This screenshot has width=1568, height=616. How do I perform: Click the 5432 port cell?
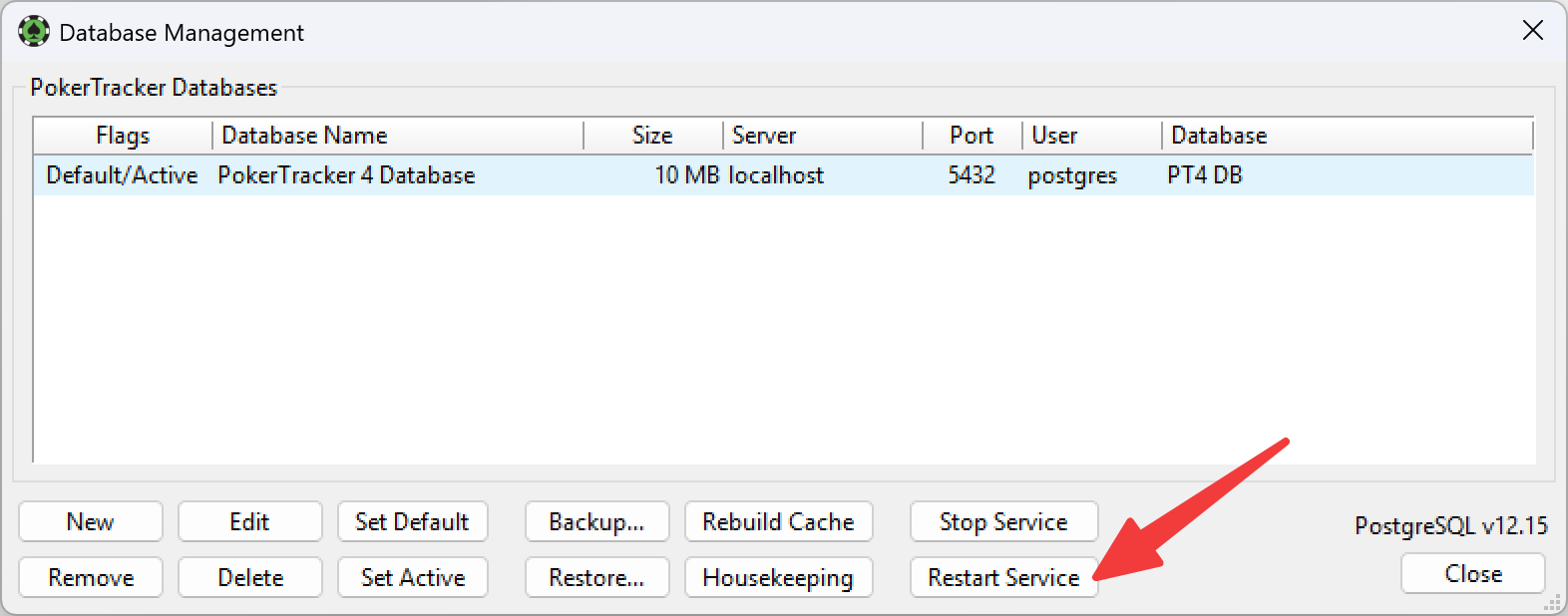[x=972, y=175]
